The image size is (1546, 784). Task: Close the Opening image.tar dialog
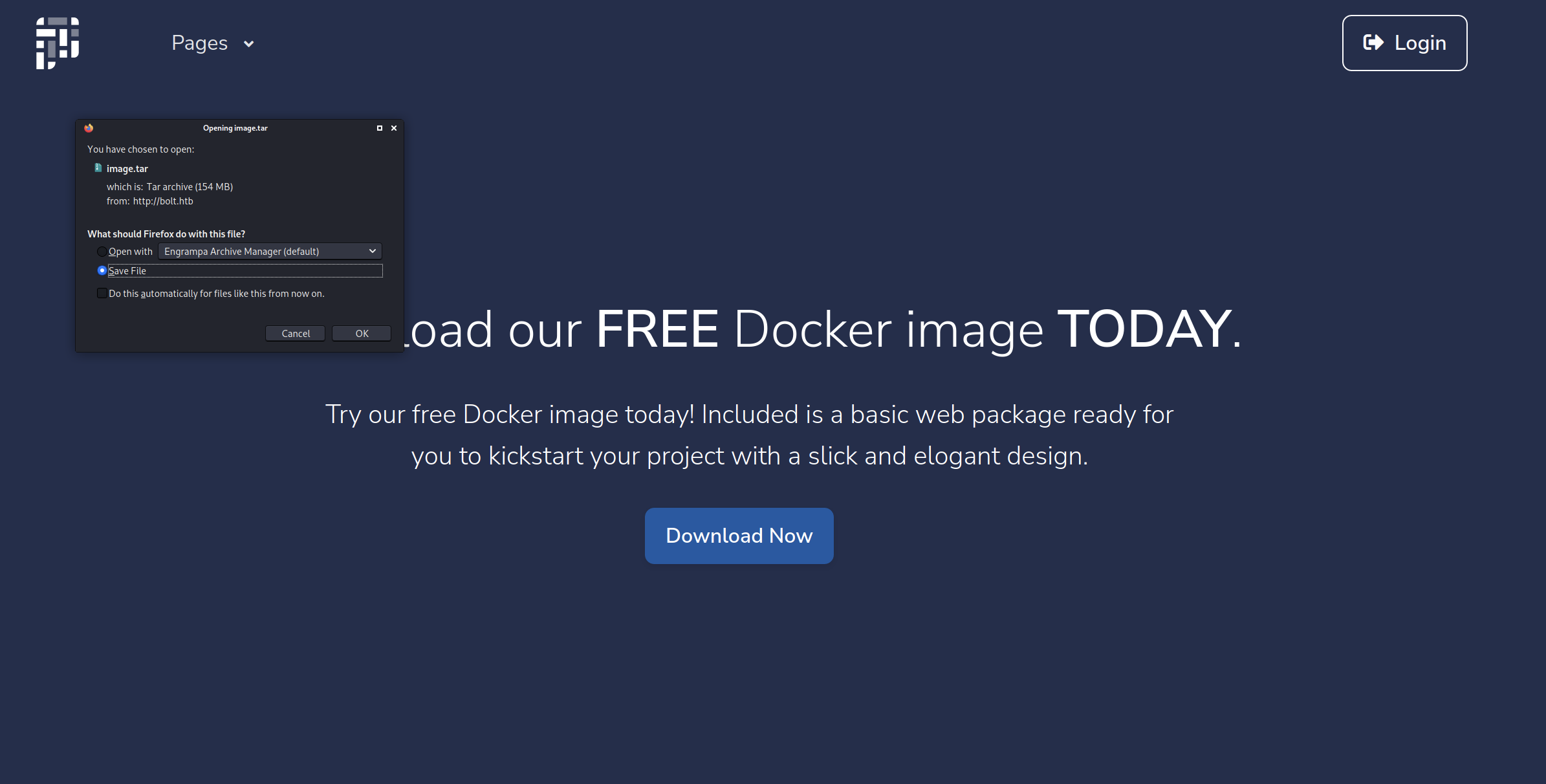point(394,128)
